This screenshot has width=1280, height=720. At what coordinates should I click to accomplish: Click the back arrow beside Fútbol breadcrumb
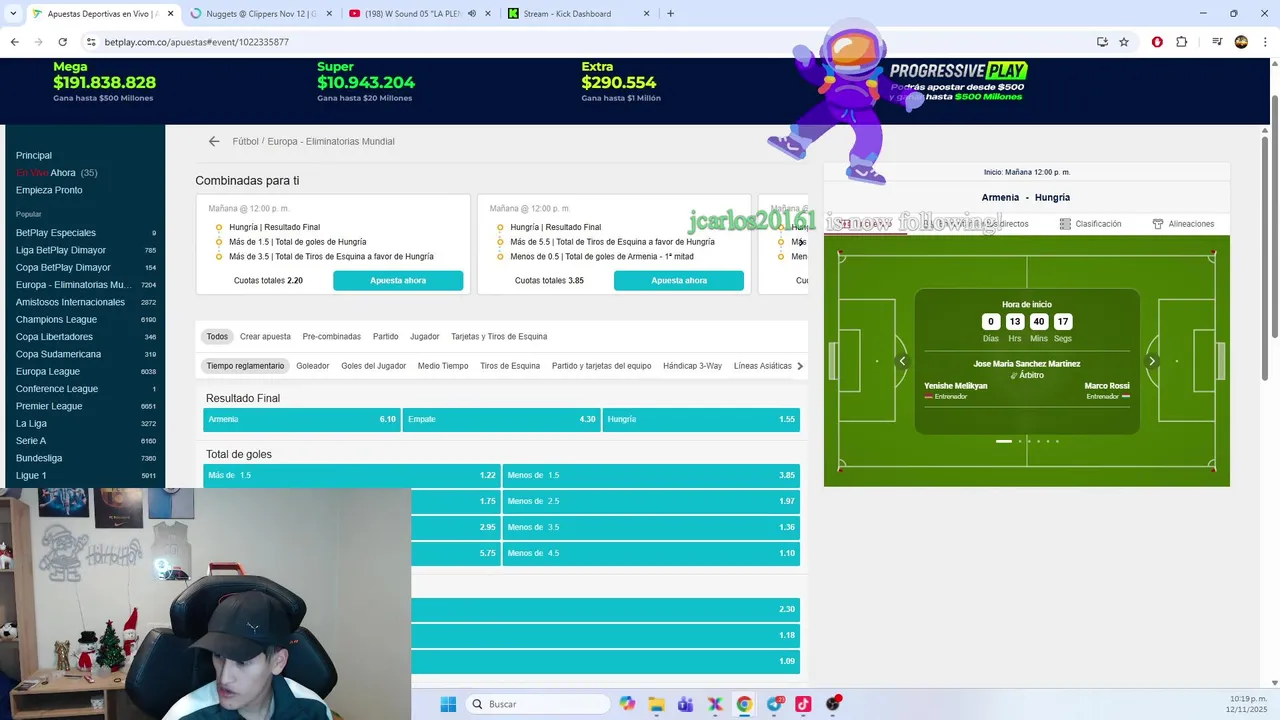(x=214, y=141)
